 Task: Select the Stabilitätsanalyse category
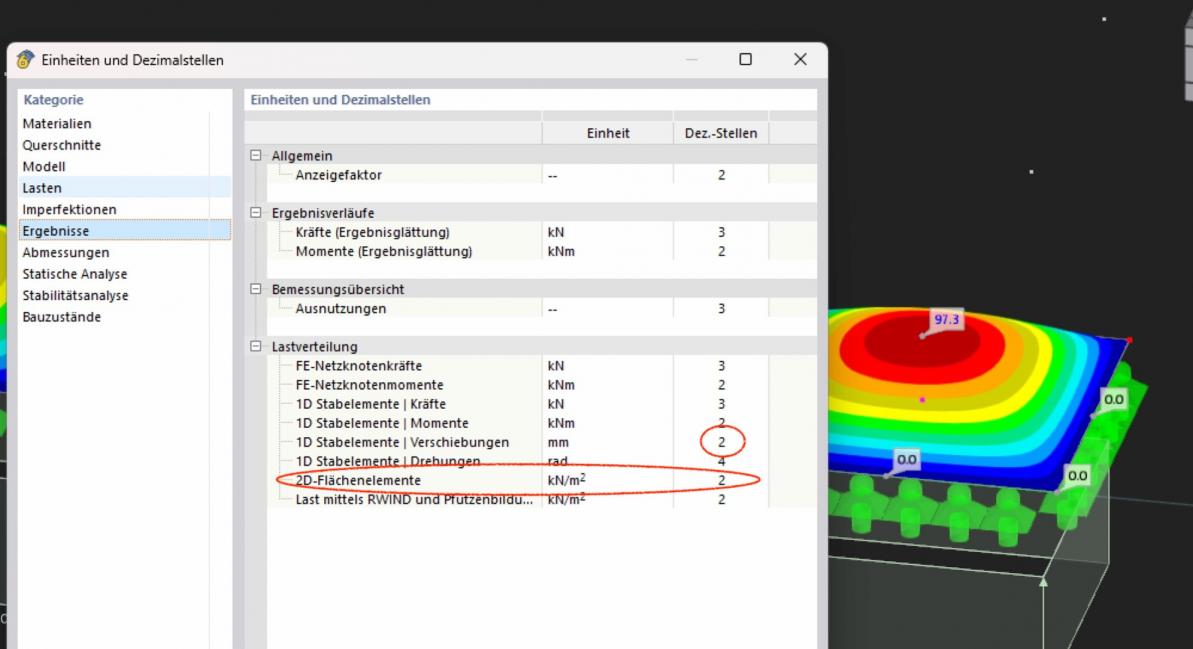pos(75,295)
